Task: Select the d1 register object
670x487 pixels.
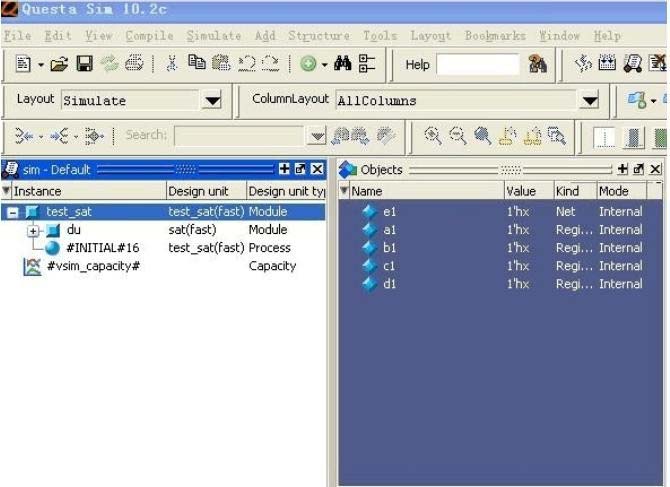Action: click(500, 284)
